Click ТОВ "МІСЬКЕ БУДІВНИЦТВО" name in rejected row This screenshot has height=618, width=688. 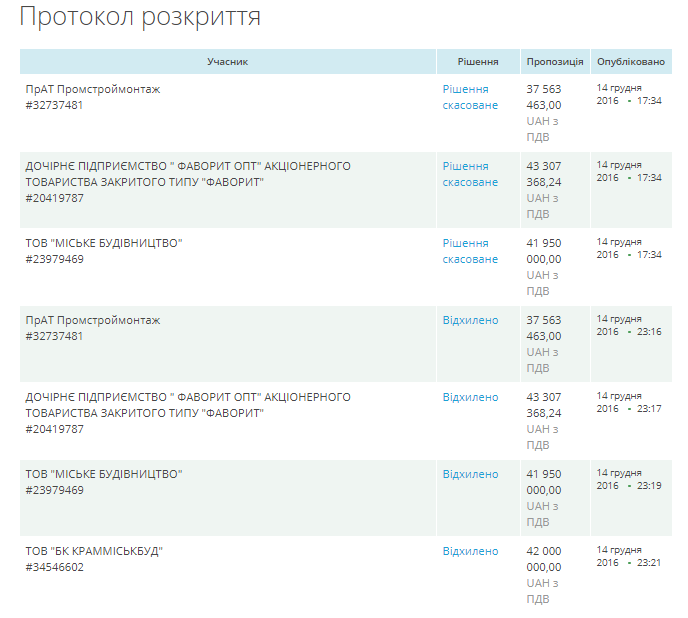(104, 474)
